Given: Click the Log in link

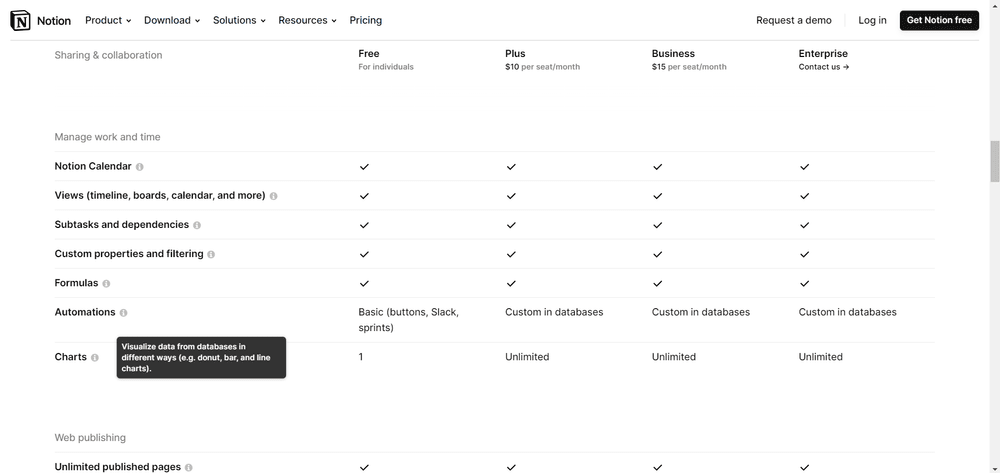Looking at the screenshot, I should pyautogui.click(x=872, y=20).
